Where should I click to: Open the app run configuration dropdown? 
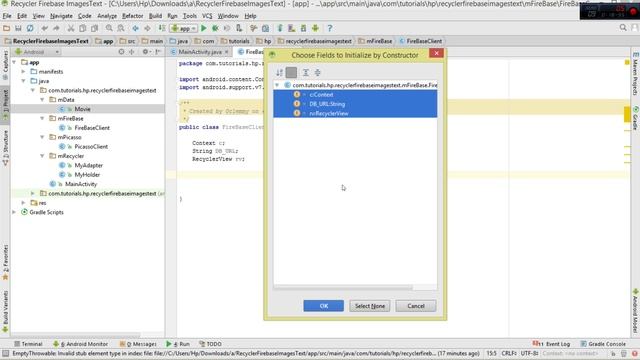(x=184, y=28)
